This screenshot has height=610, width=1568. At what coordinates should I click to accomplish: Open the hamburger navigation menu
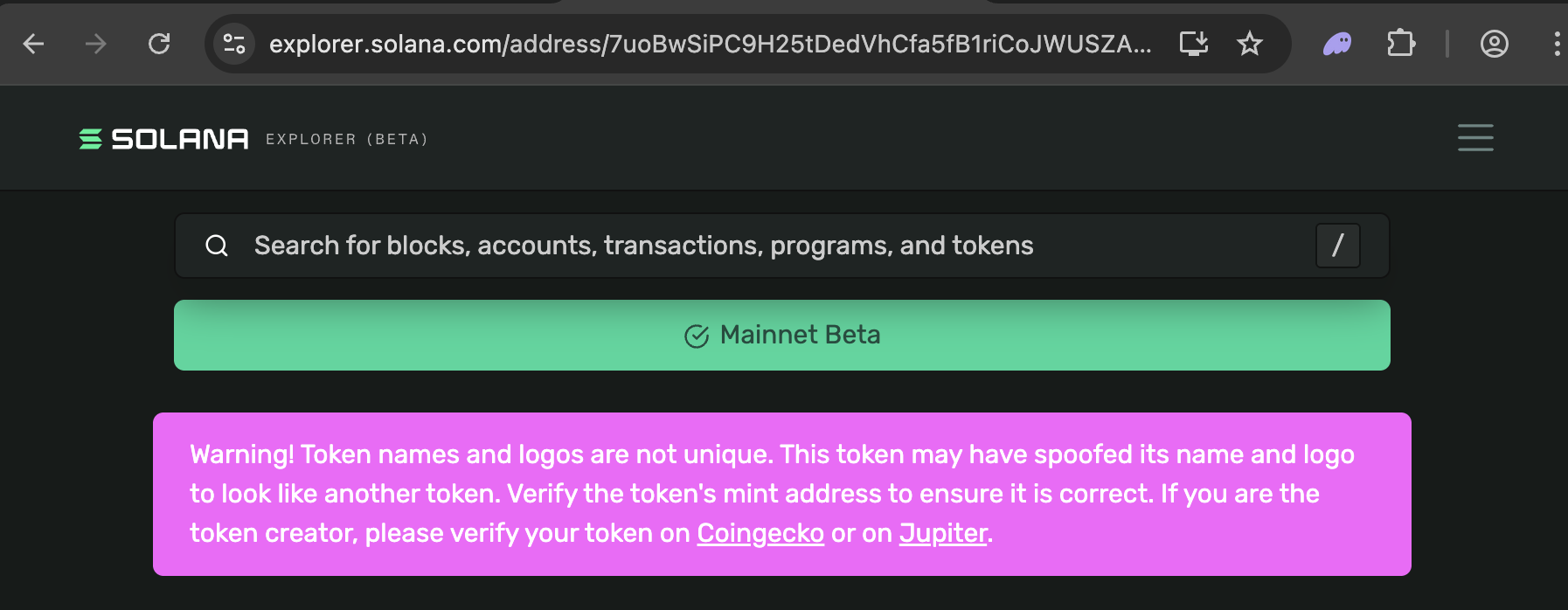pos(1475,138)
